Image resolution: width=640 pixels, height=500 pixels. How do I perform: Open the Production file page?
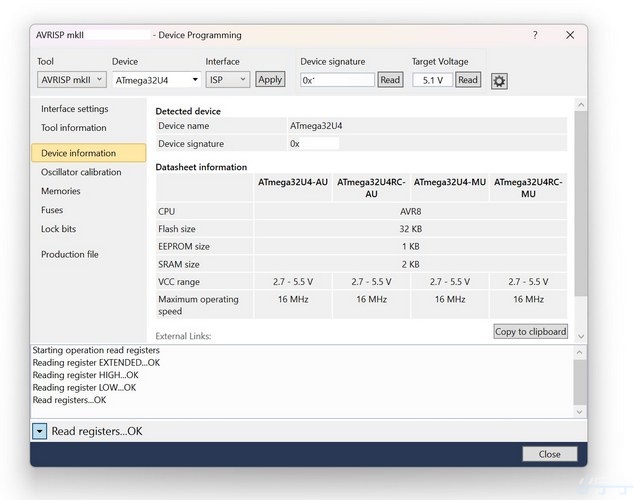pyautogui.click(x=69, y=254)
